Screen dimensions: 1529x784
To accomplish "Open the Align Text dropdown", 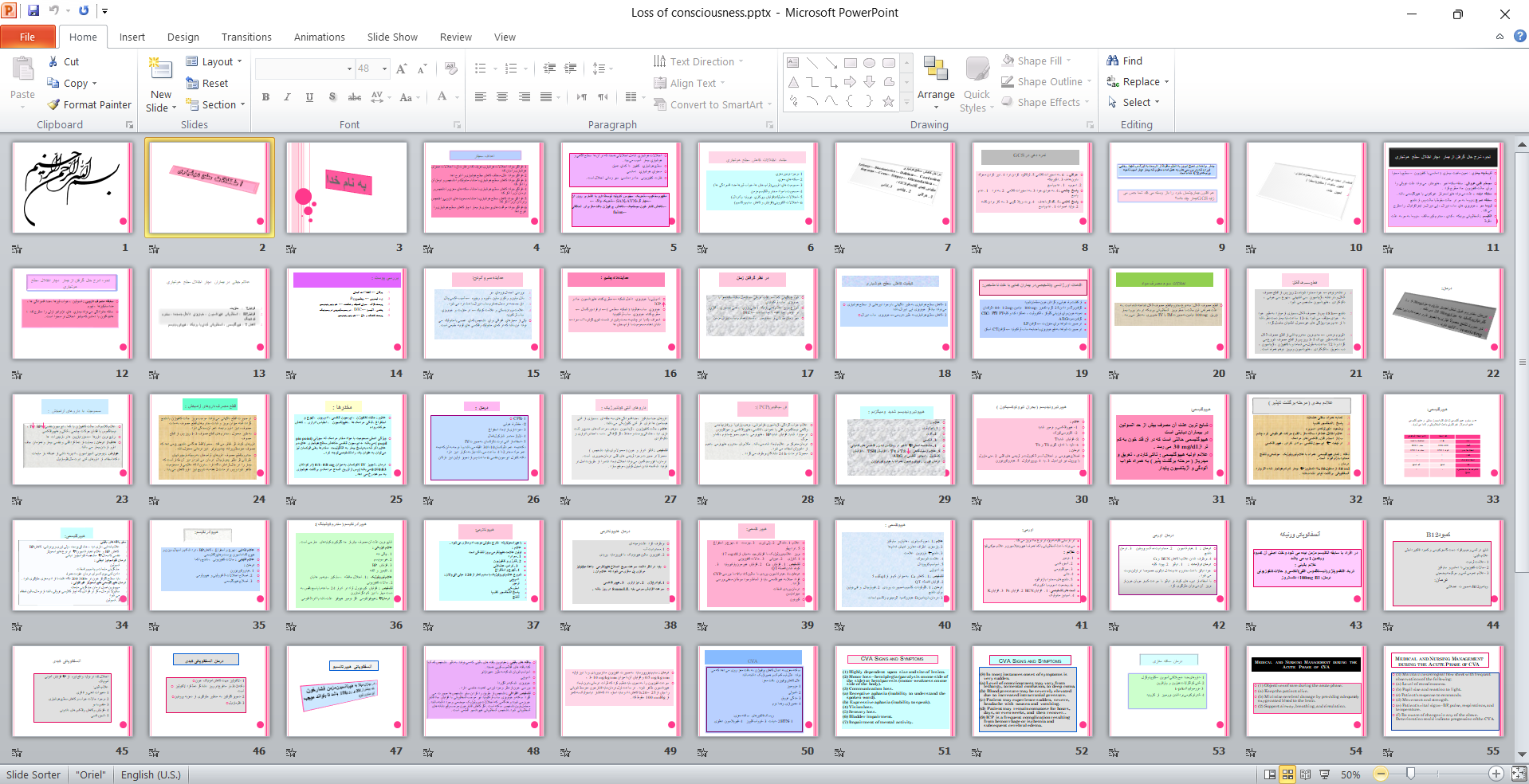I will click(690, 83).
